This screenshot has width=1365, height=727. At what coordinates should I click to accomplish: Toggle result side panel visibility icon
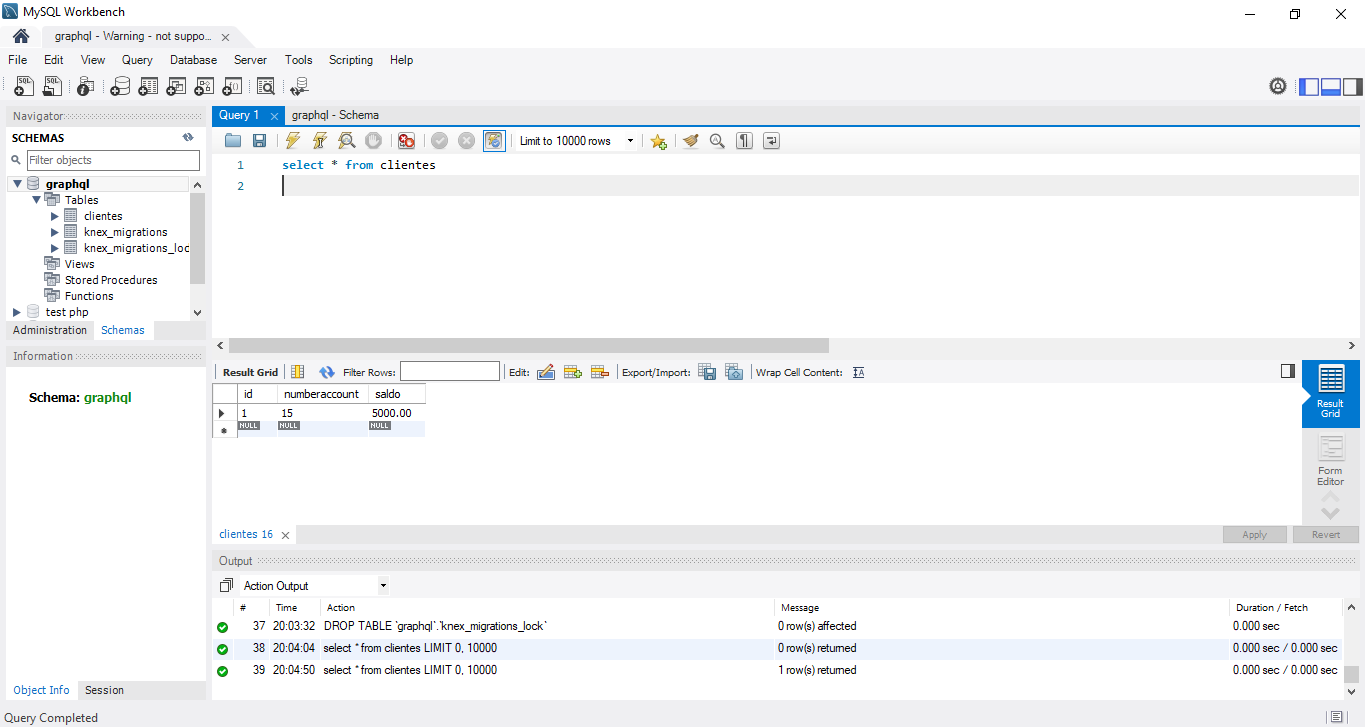tap(1288, 371)
